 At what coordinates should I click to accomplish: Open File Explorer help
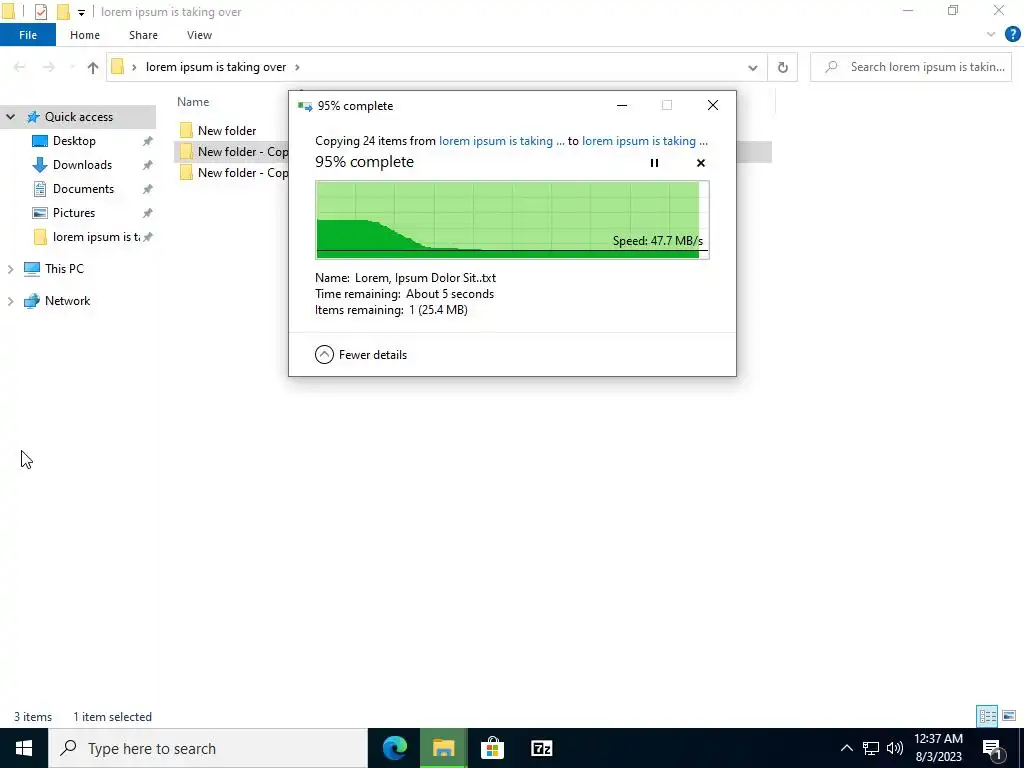coord(1012,35)
